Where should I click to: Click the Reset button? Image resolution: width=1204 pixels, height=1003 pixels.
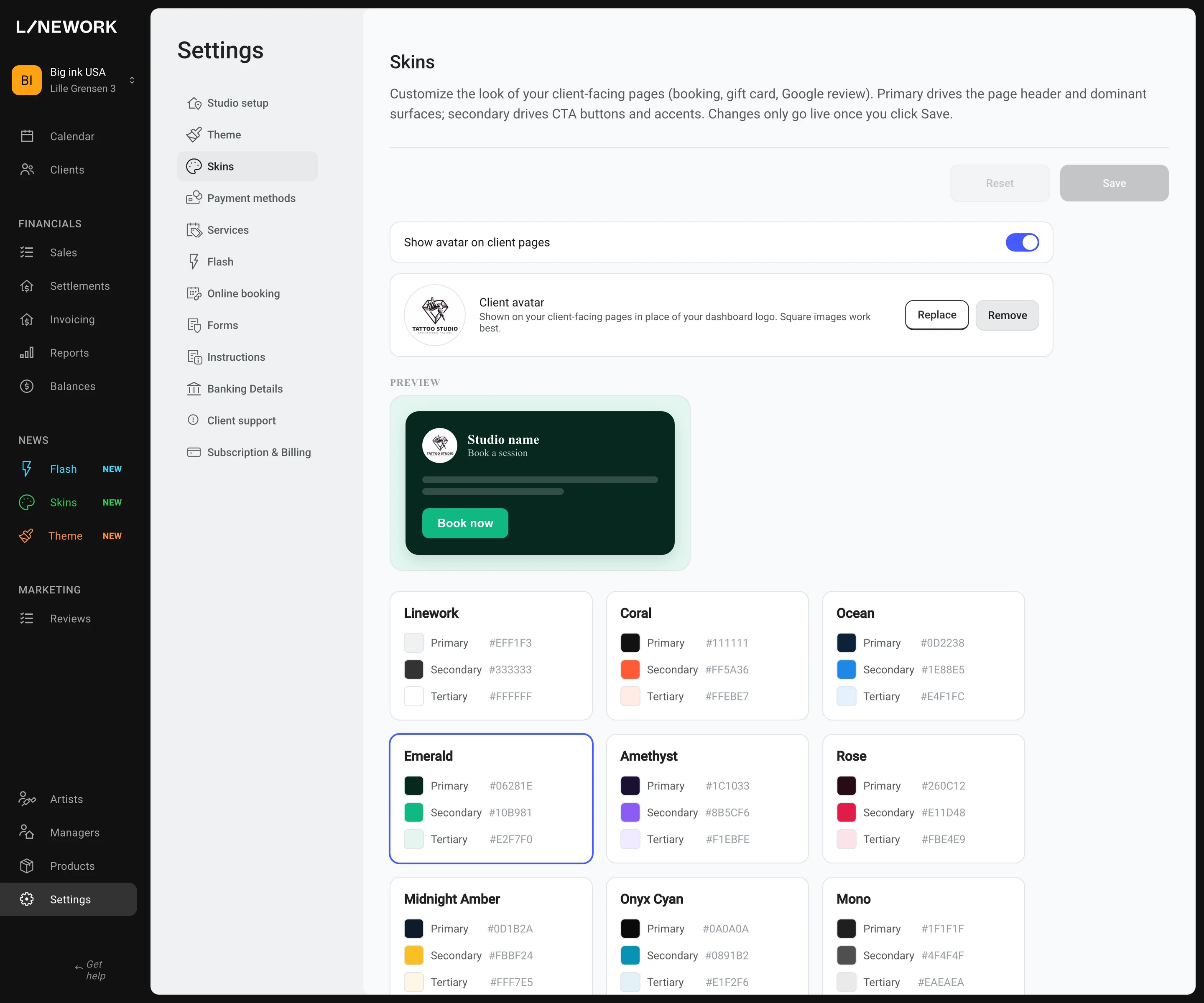tap(999, 183)
